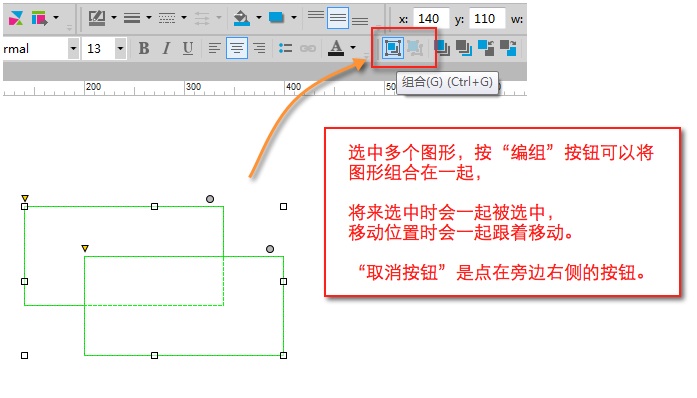Click the Group (组合) toolbar icon
The height and width of the screenshot is (398, 697).
[x=393, y=48]
